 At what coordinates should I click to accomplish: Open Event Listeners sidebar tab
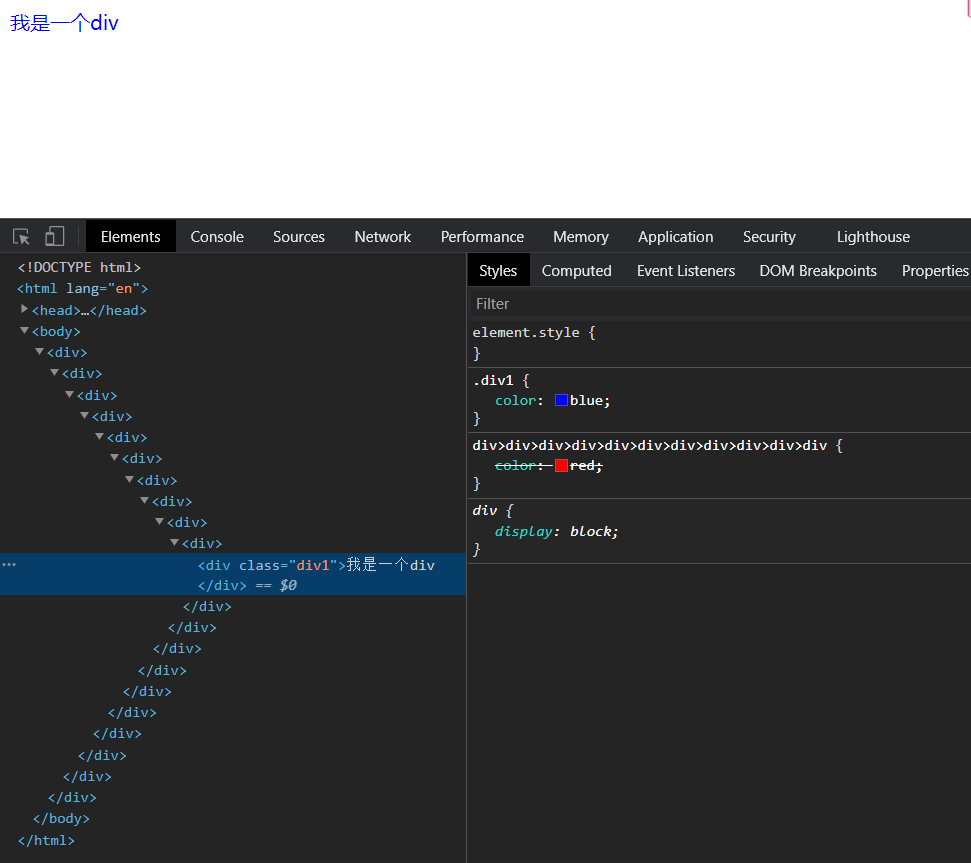pyautogui.click(x=685, y=271)
